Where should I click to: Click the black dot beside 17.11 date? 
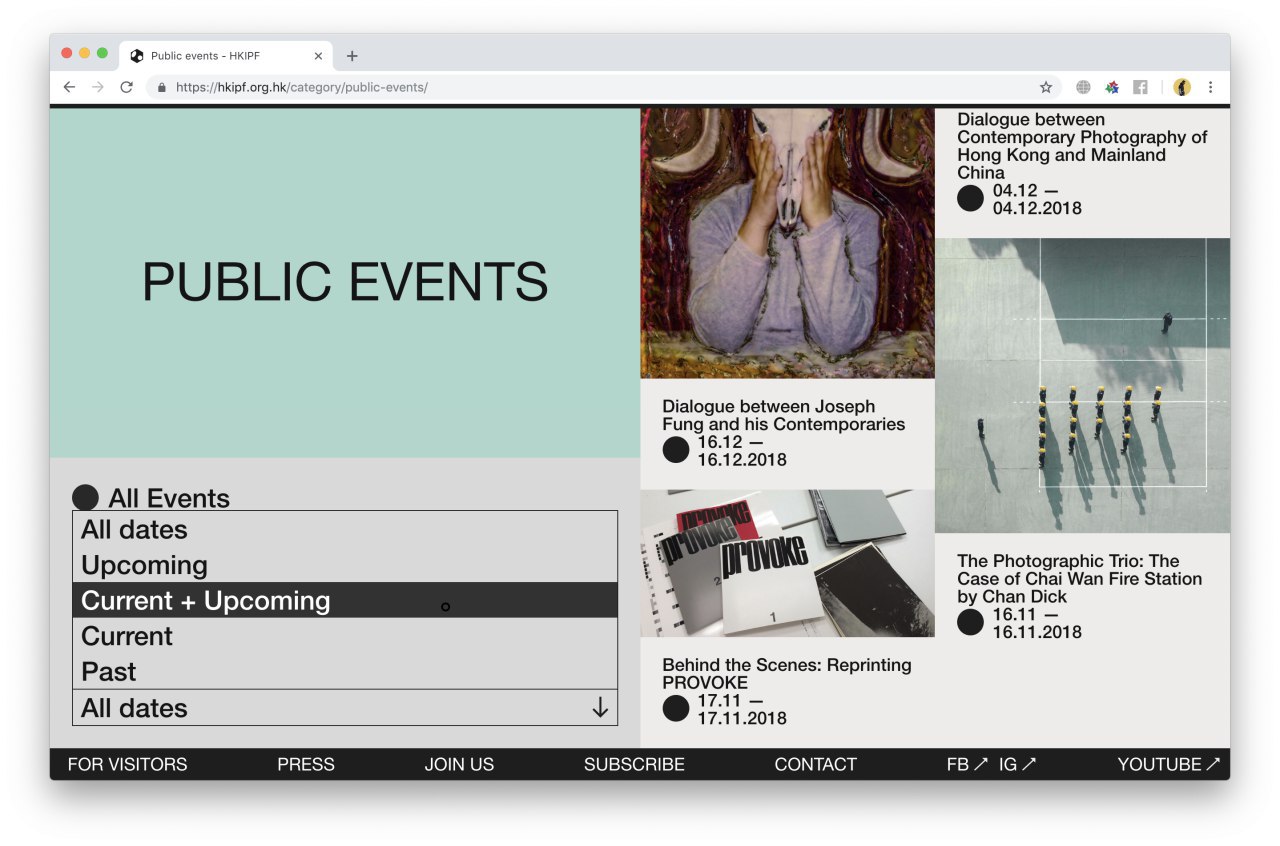[x=676, y=709]
